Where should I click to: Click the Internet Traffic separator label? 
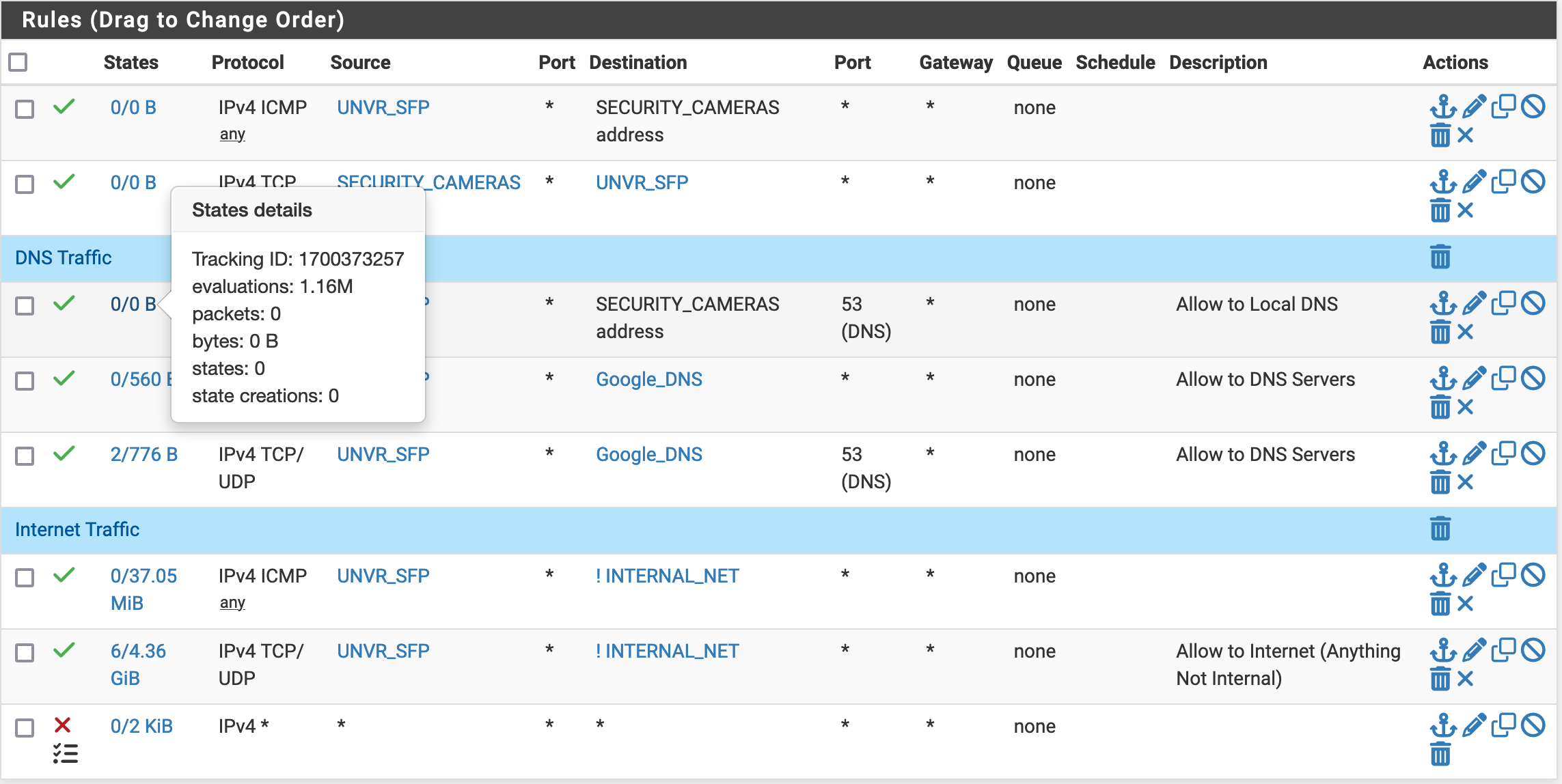pyautogui.click(x=77, y=529)
